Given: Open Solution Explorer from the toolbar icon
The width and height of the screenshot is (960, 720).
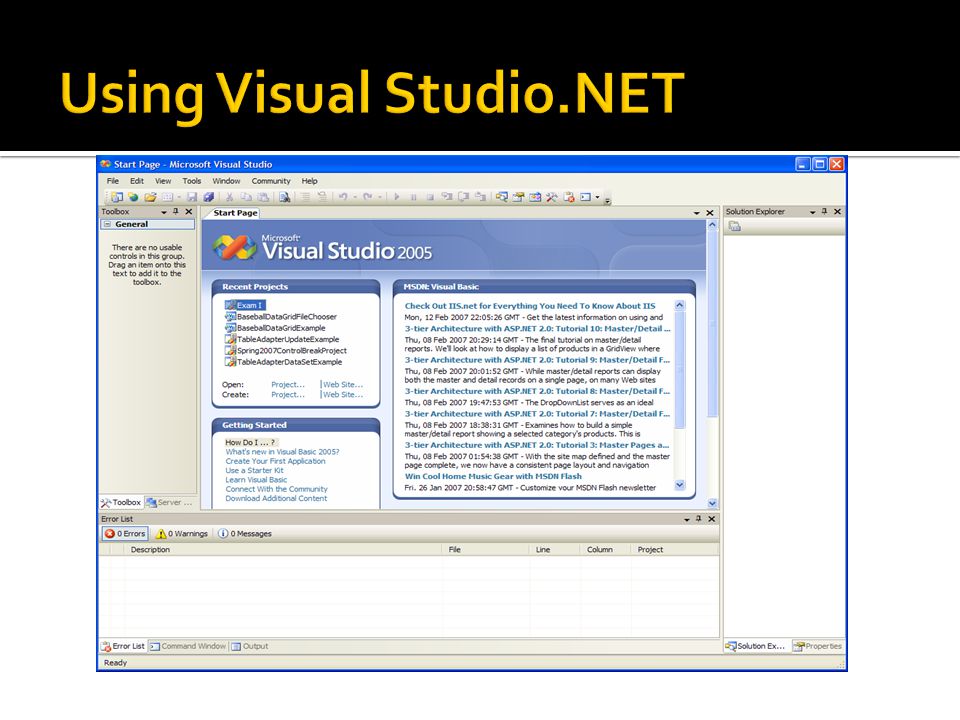Looking at the screenshot, I should (502, 197).
